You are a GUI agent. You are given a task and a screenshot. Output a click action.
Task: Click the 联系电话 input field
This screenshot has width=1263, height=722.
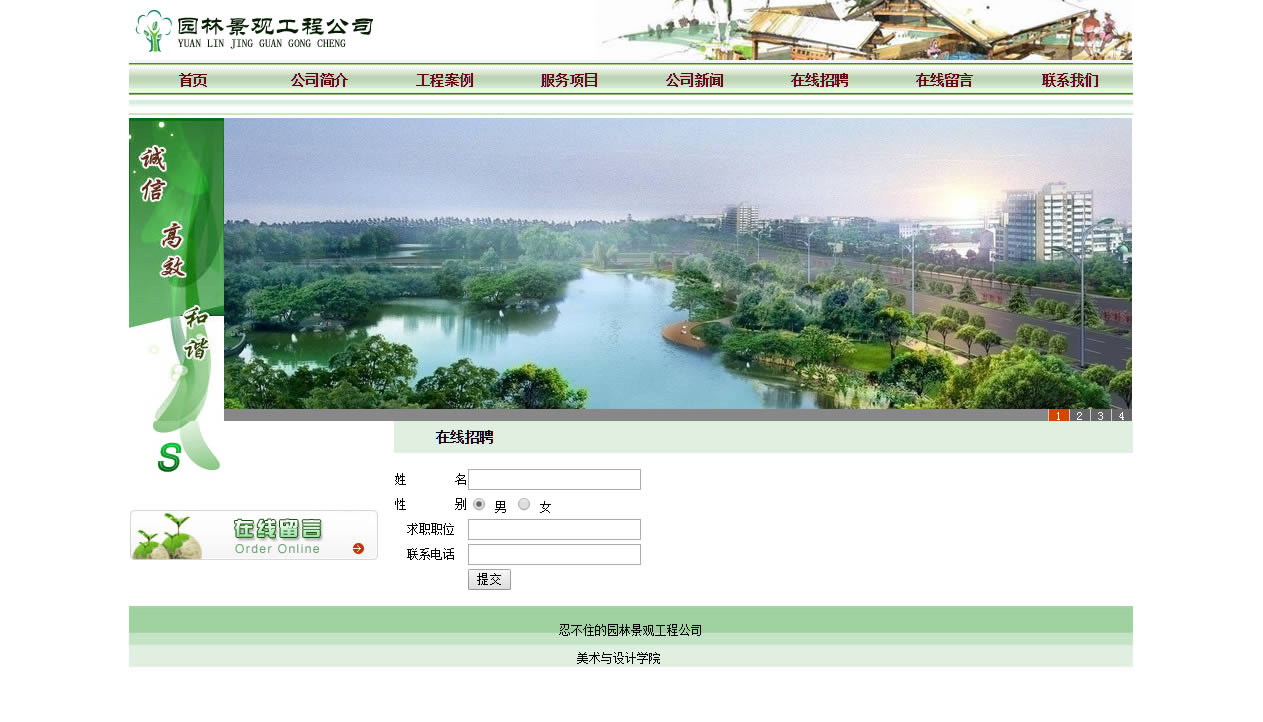[554, 555]
